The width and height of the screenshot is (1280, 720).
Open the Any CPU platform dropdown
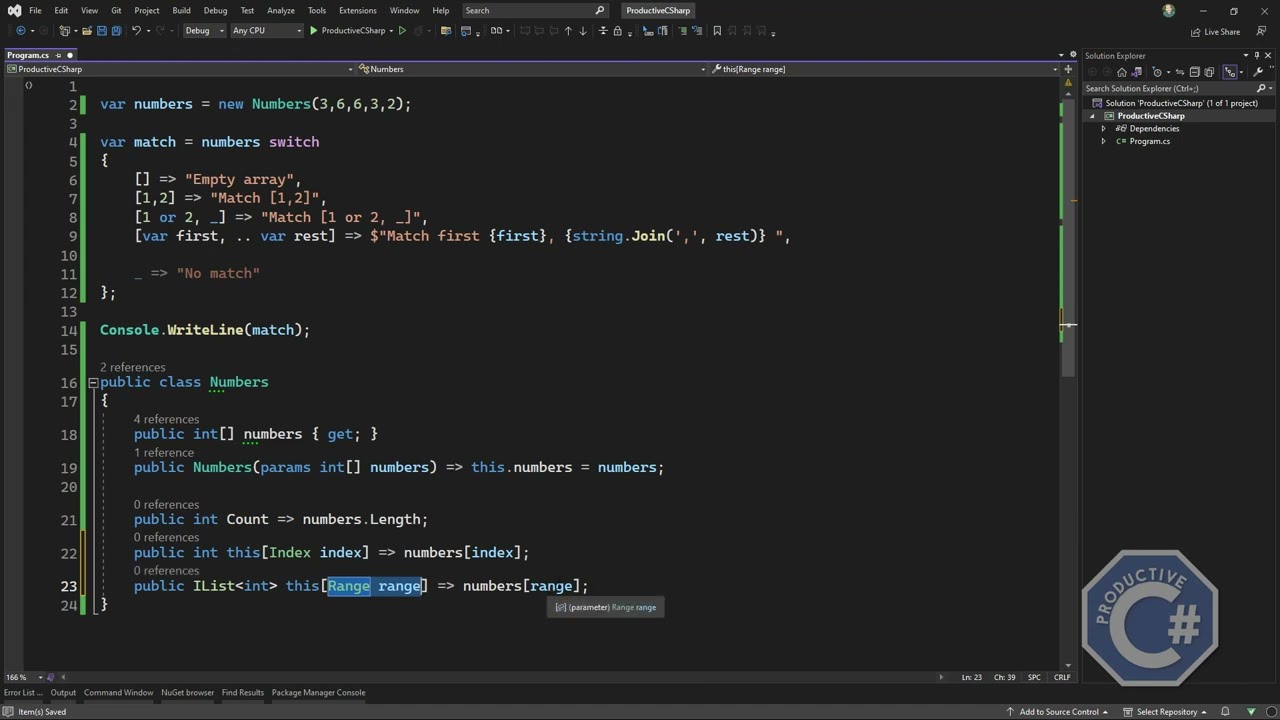[x=267, y=30]
